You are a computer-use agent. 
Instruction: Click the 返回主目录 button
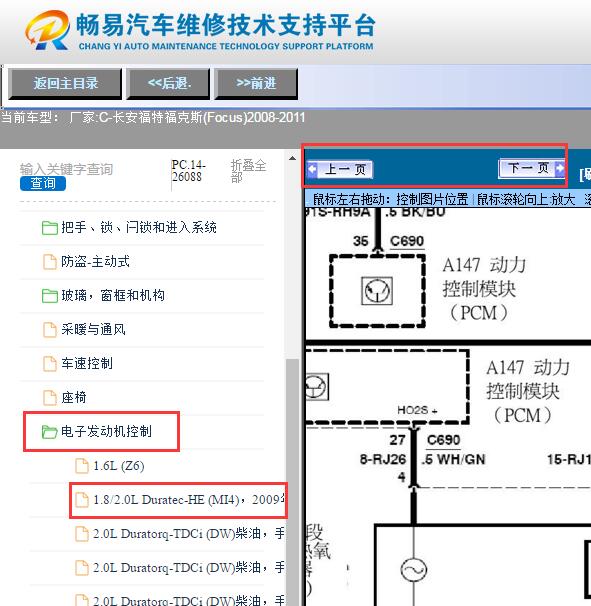click(65, 83)
